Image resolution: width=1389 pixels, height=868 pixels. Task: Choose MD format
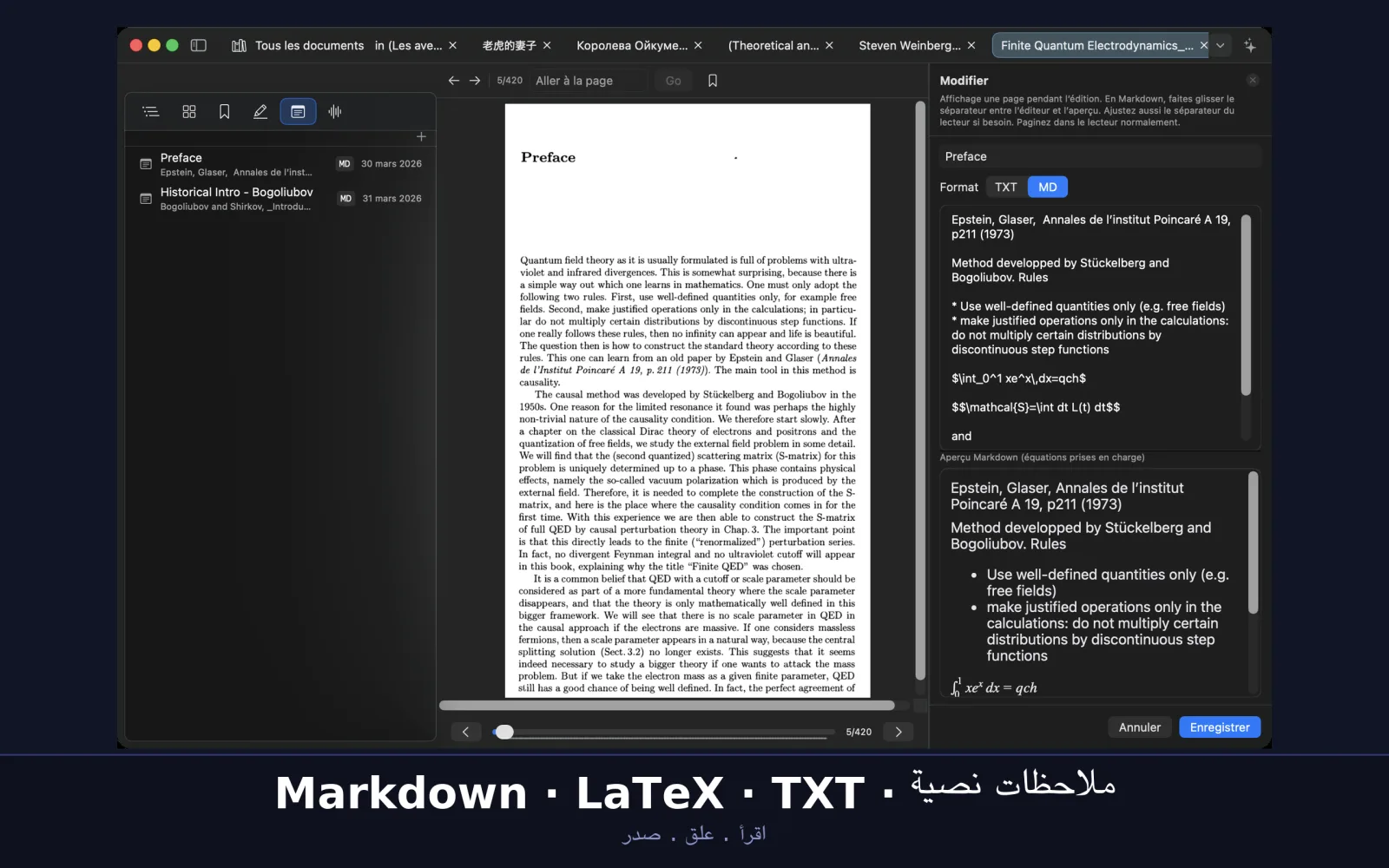[x=1048, y=187]
